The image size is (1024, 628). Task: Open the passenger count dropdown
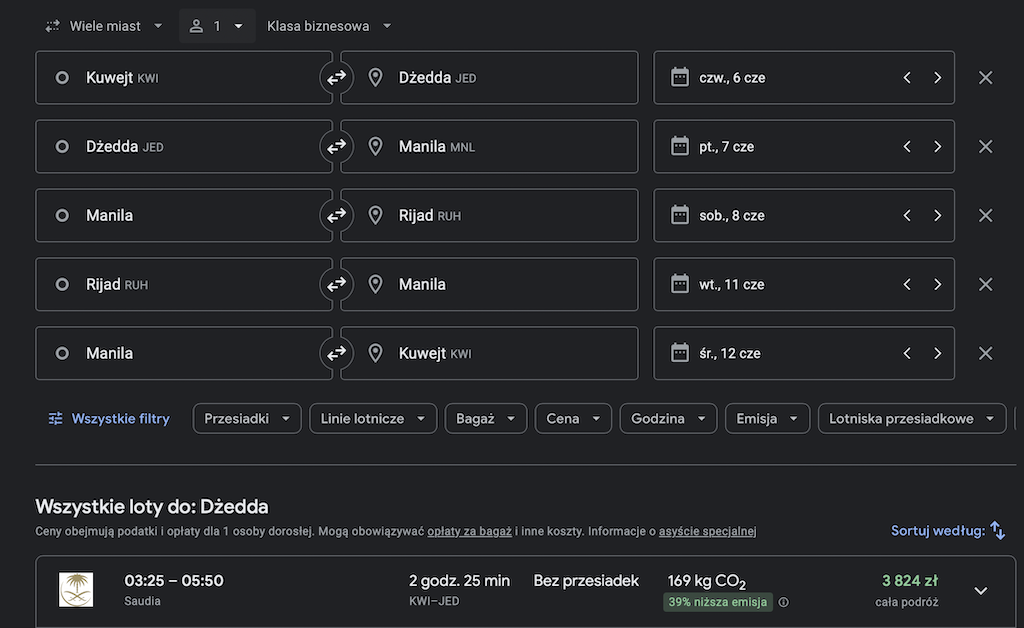[x=217, y=26]
